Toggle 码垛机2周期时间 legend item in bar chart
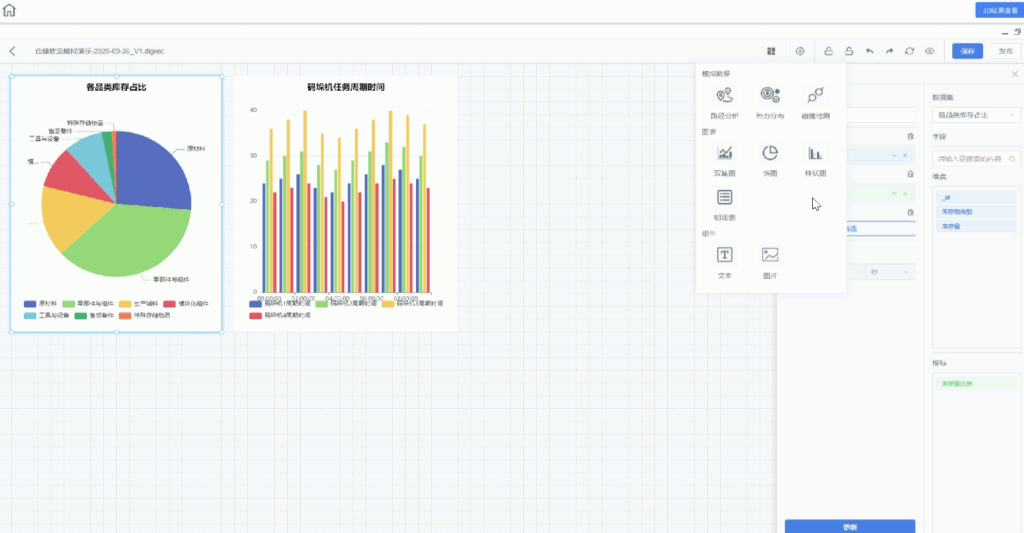Image resolution: width=1024 pixels, height=533 pixels. tap(346, 304)
